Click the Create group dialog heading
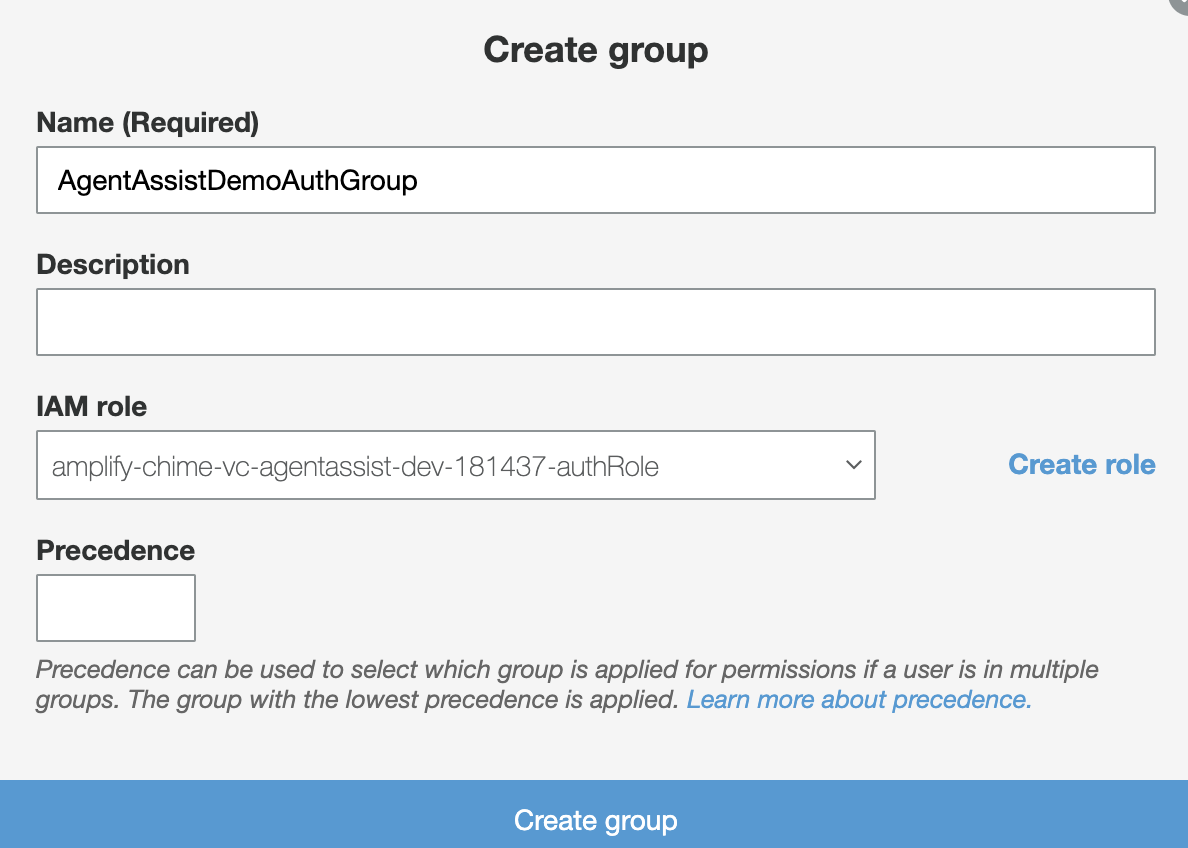The width and height of the screenshot is (1188, 848). pos(596,51)
